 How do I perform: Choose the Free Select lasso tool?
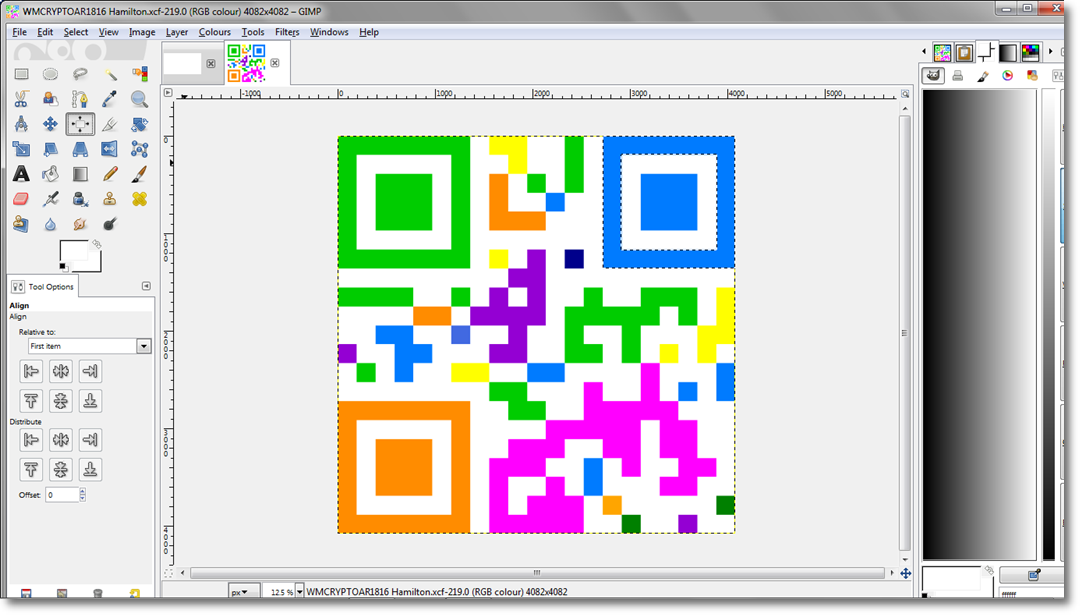(80, 74)
